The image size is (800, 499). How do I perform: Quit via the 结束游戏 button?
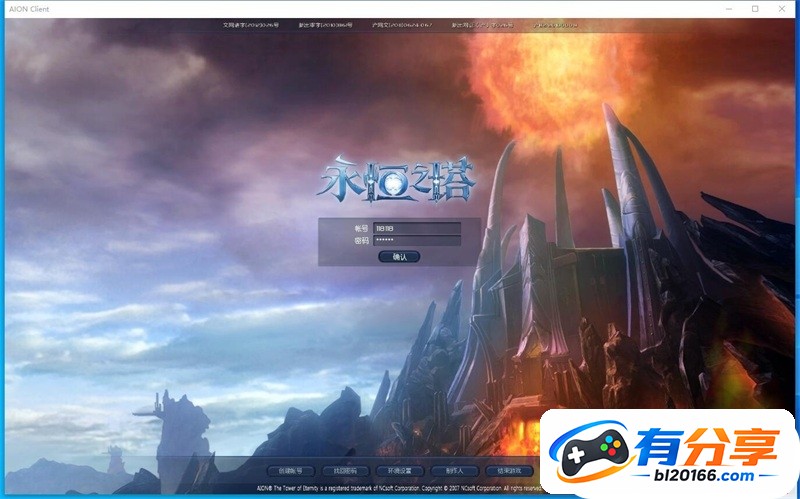coord(509,471)
